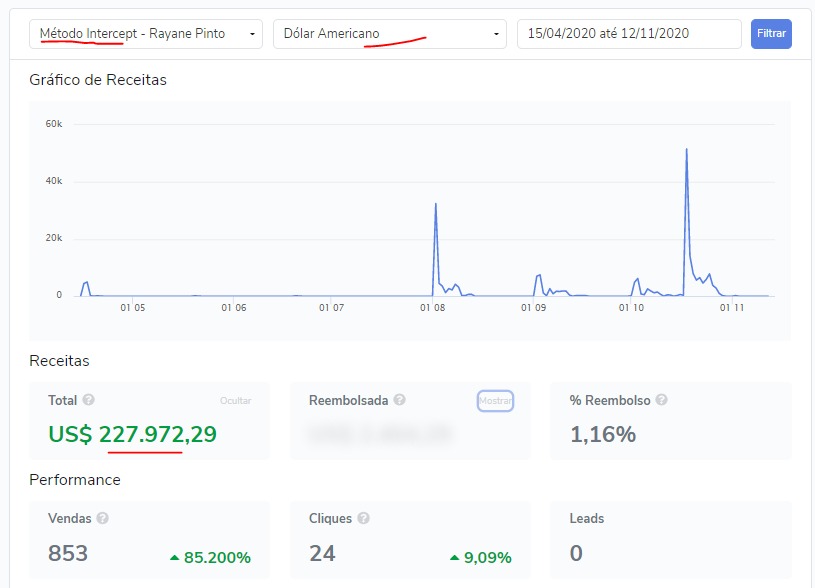Viewport: 815px width, 588px height.
Task: Open the Método Intercept product dropdown
Action: (x=146, y=34)
